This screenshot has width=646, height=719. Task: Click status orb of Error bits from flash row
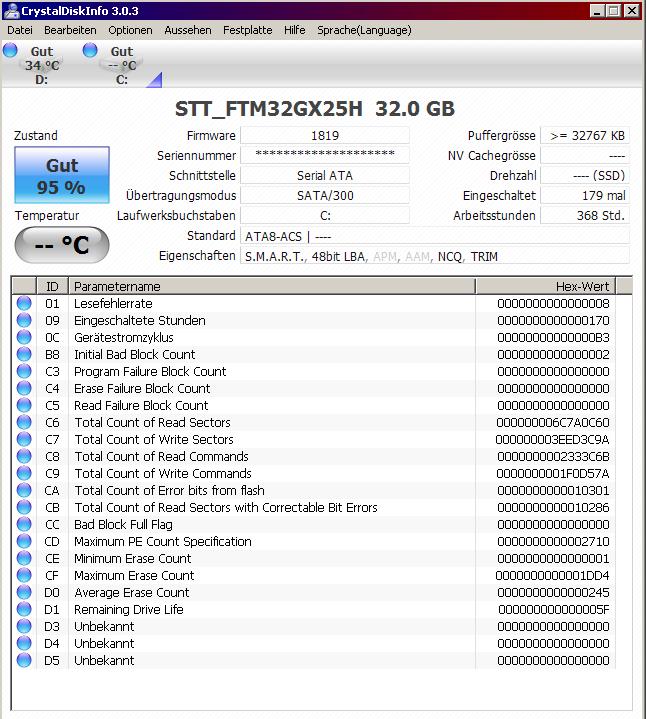click(x=24, y=490)
